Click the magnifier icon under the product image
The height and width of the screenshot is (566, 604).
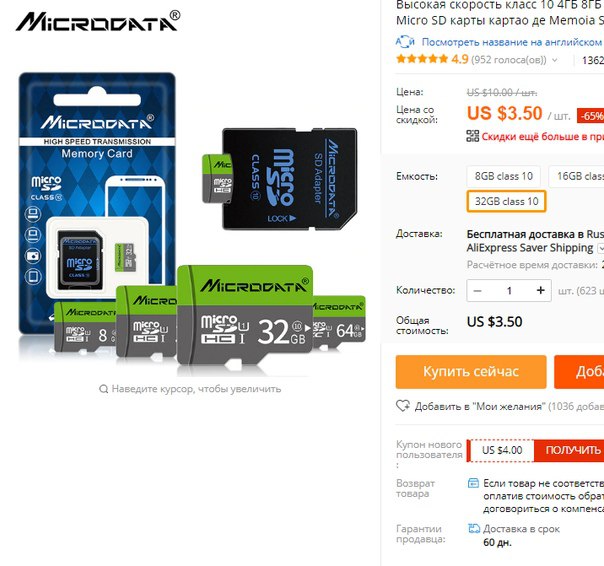coord(103,389)
